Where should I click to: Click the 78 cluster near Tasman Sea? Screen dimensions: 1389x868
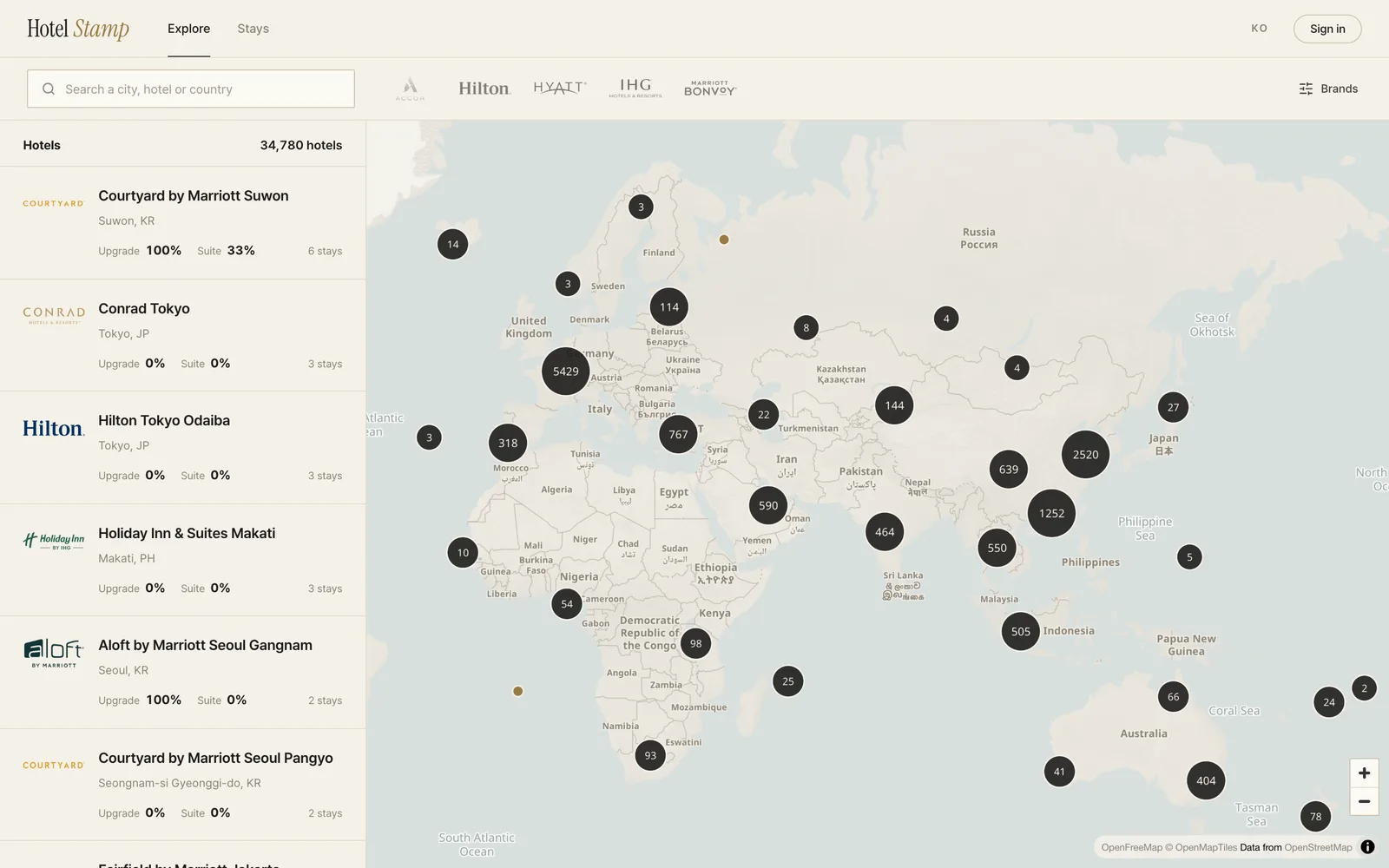pos(1315,816)
